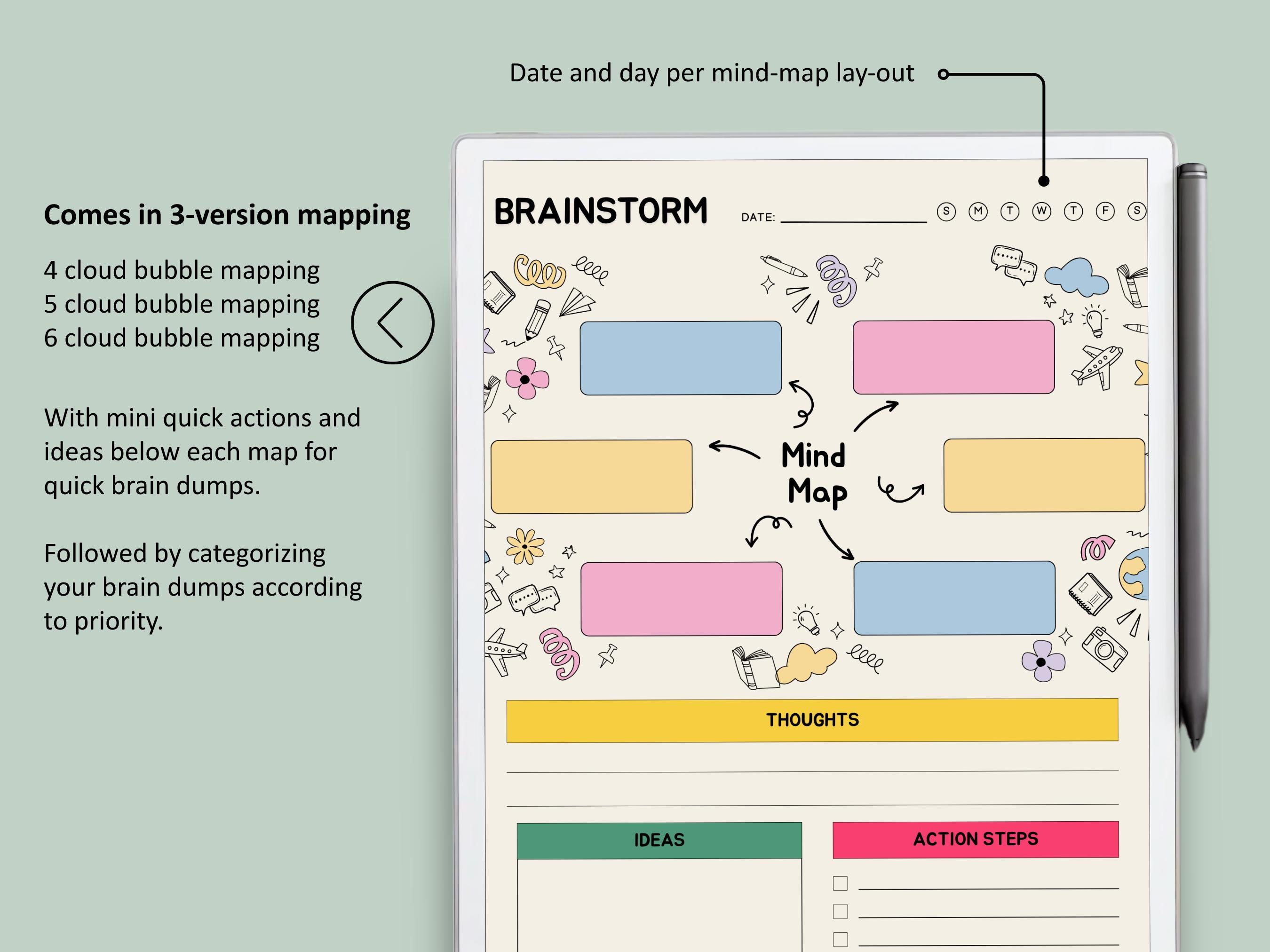Click "6 cloud bubble mapping" text

click(x=182, y=338)
